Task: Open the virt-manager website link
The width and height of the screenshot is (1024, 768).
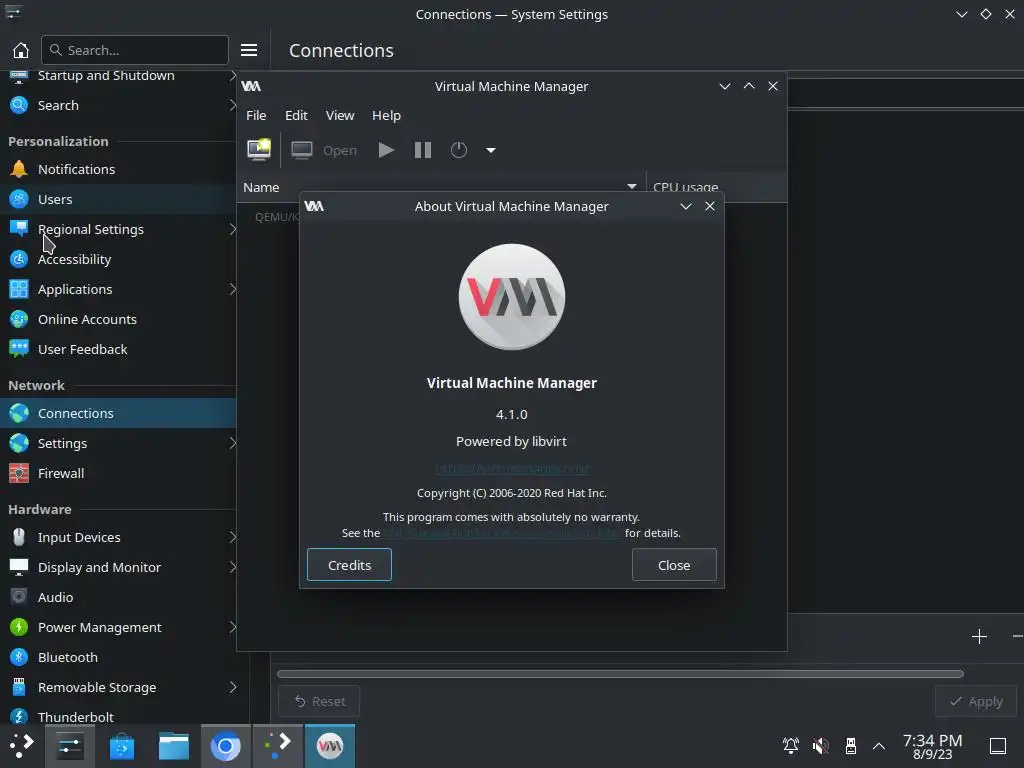Action: pyautogui.click(x=511, y=468)
